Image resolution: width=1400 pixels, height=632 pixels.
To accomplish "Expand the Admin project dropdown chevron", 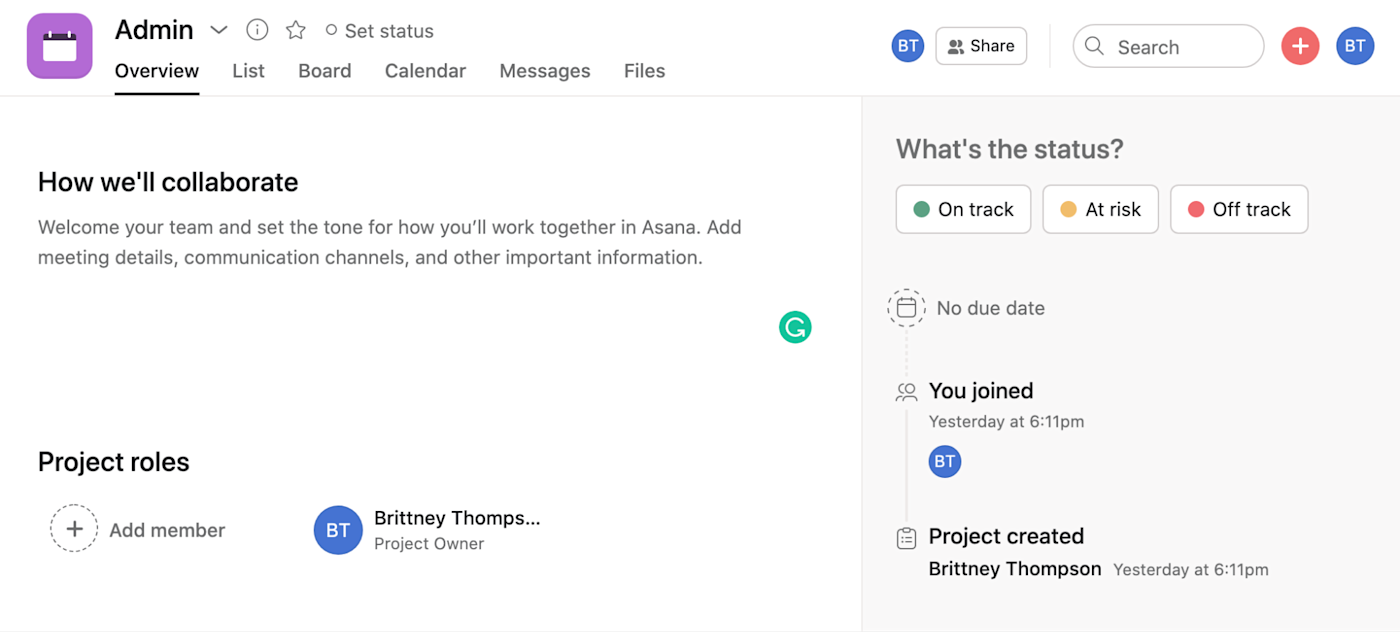I will [219, 30].
